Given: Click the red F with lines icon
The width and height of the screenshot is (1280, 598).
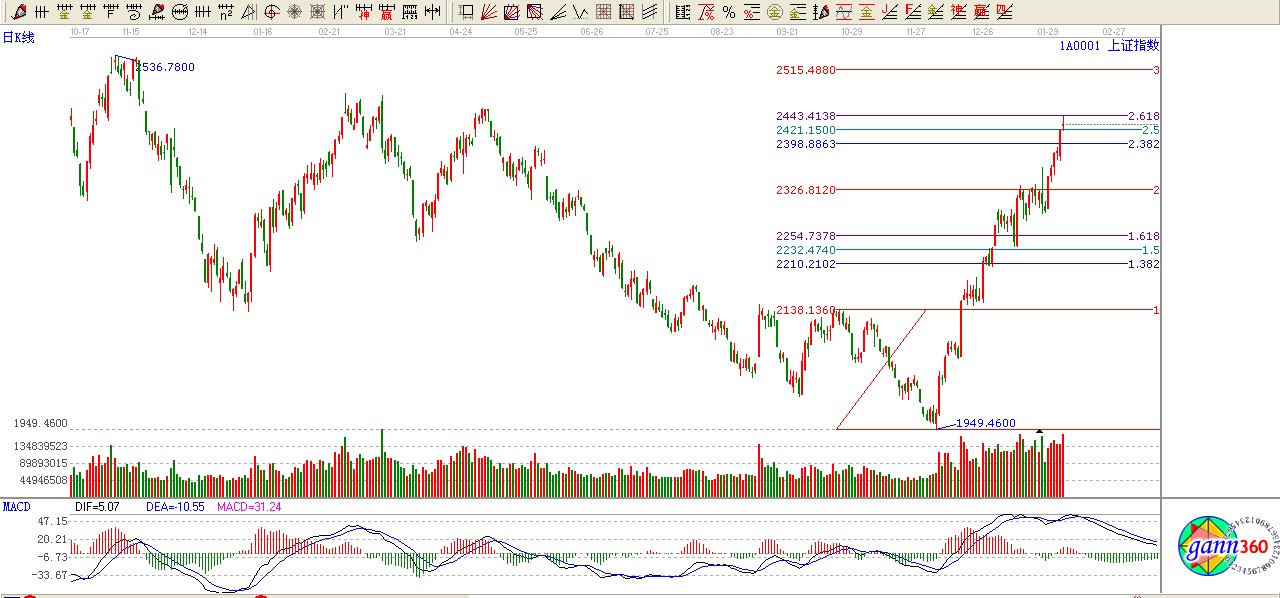Looking at the screenshot, I should [x=912, y=12].
